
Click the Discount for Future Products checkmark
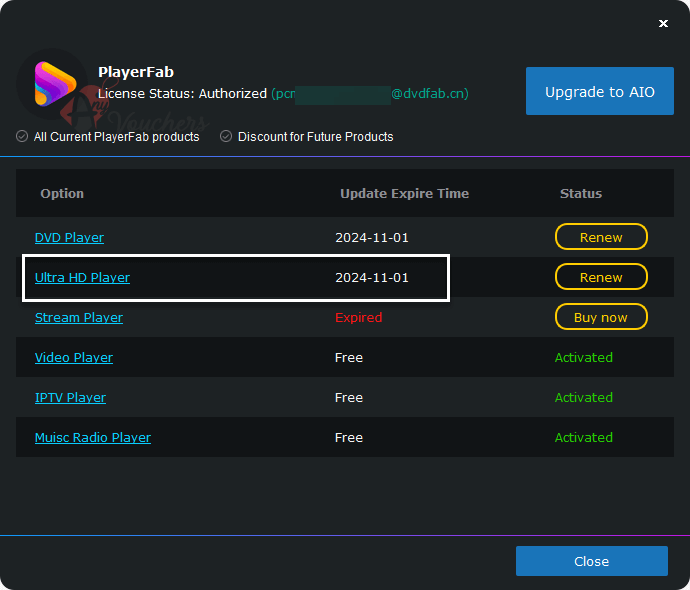tap(226, 136)
